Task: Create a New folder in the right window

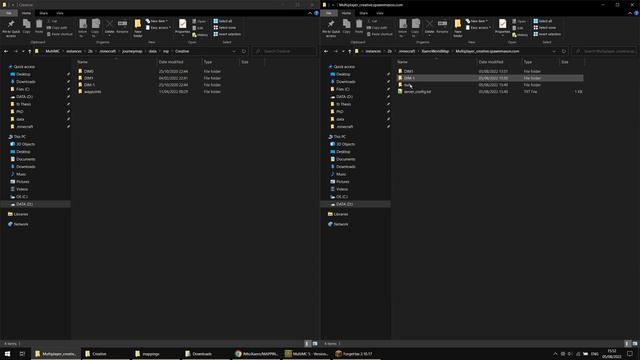Action: coord(458,28)
